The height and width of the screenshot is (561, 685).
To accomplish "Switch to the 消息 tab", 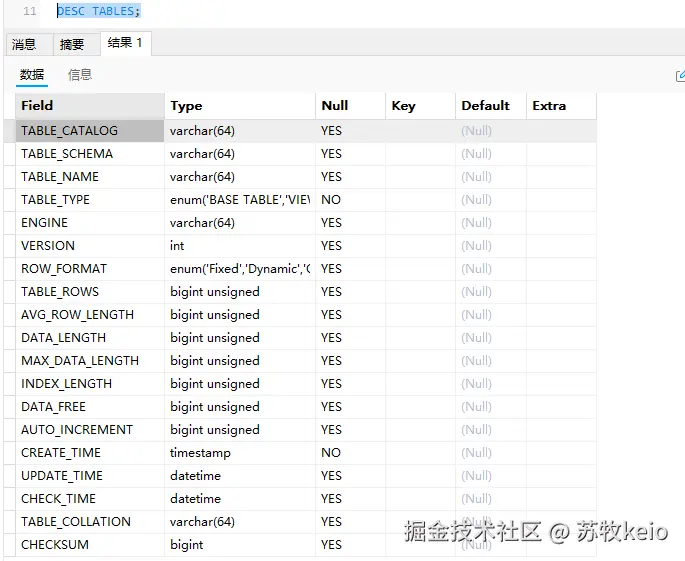I will 29,44.
